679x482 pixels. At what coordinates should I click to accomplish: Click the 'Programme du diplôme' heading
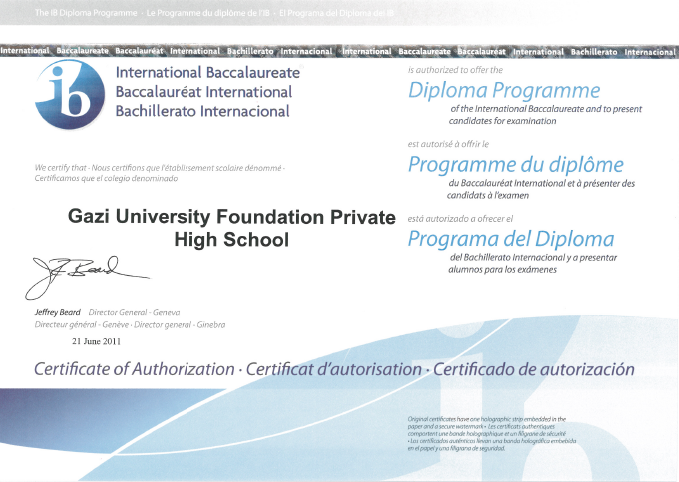[515, 165]
